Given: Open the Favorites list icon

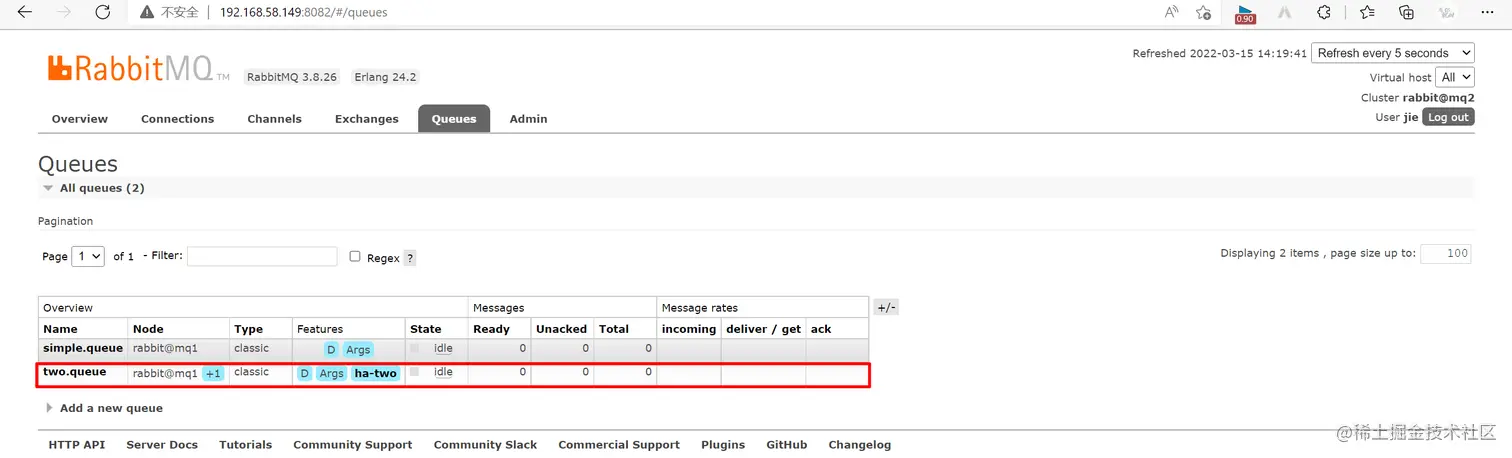Looking at the screenshot, I should (1367, 12).
